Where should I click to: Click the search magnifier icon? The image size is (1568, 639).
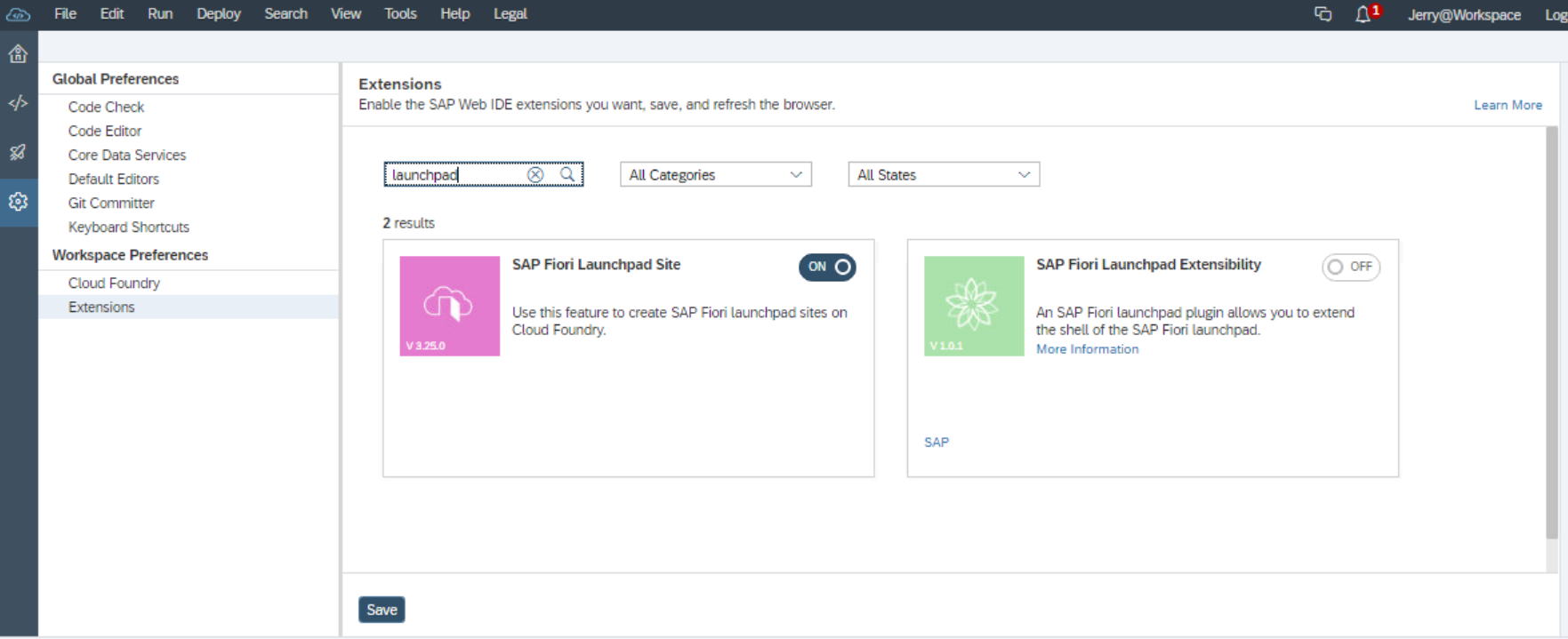[x=567, y=175]
